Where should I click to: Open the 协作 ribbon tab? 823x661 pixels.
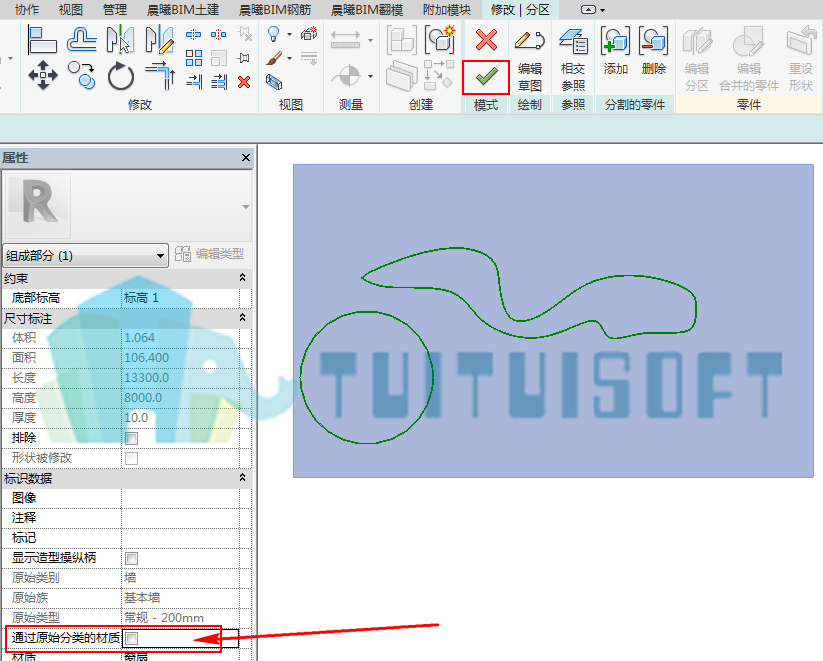pyautogui.click(x=26, y=9)
